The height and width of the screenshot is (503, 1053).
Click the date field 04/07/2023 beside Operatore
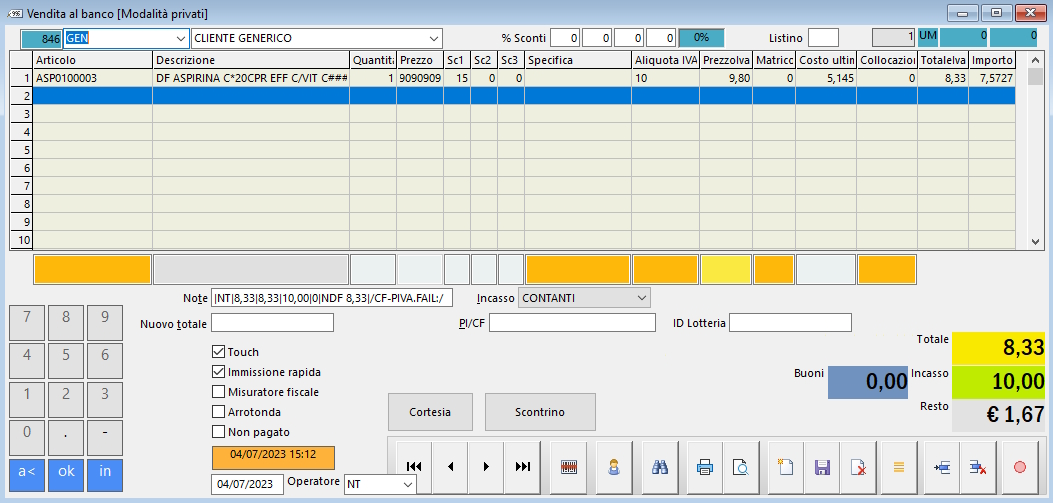coord(247,484)
